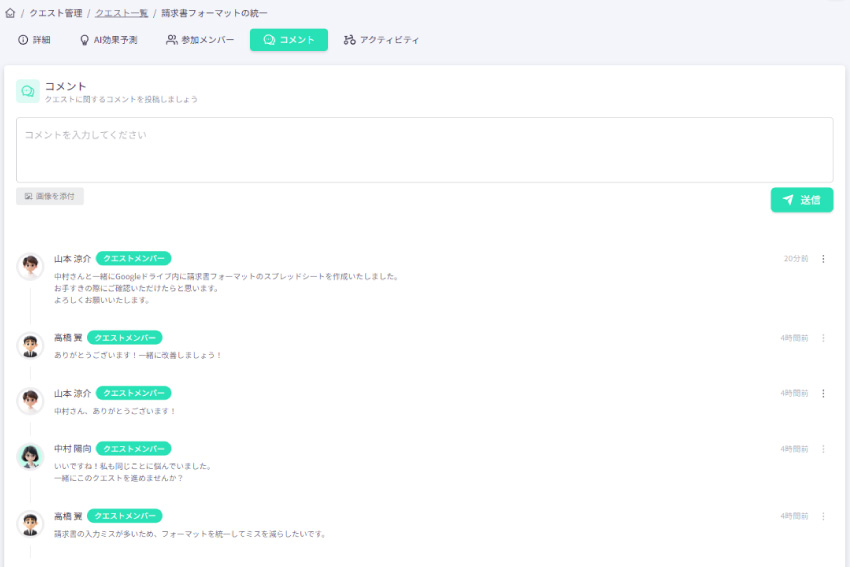Open options menu for 20分前 comment
Viewport: 850px width, 567px height.
click(823, 259)
